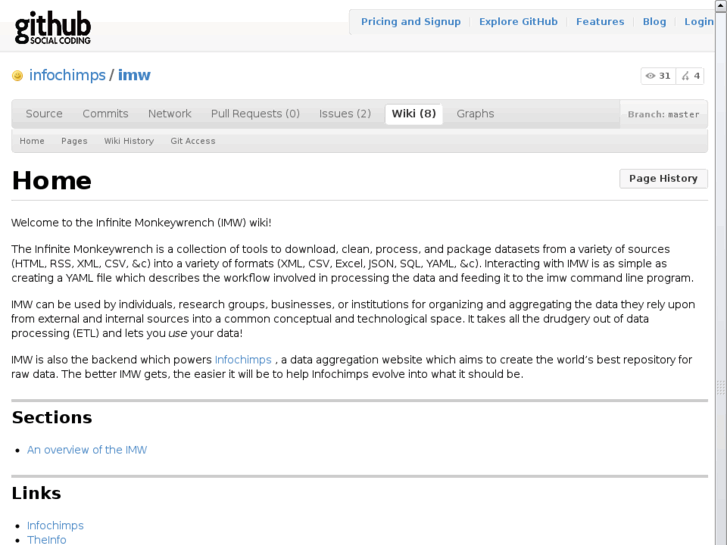
Task: Click the vertical scrollbar track
Action: click(x=721, y=278)
